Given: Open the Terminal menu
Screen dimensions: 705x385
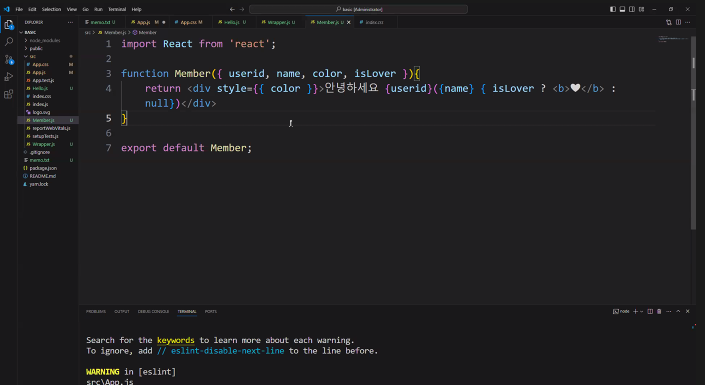Looking at the screenshot, I should pos(117,9).
